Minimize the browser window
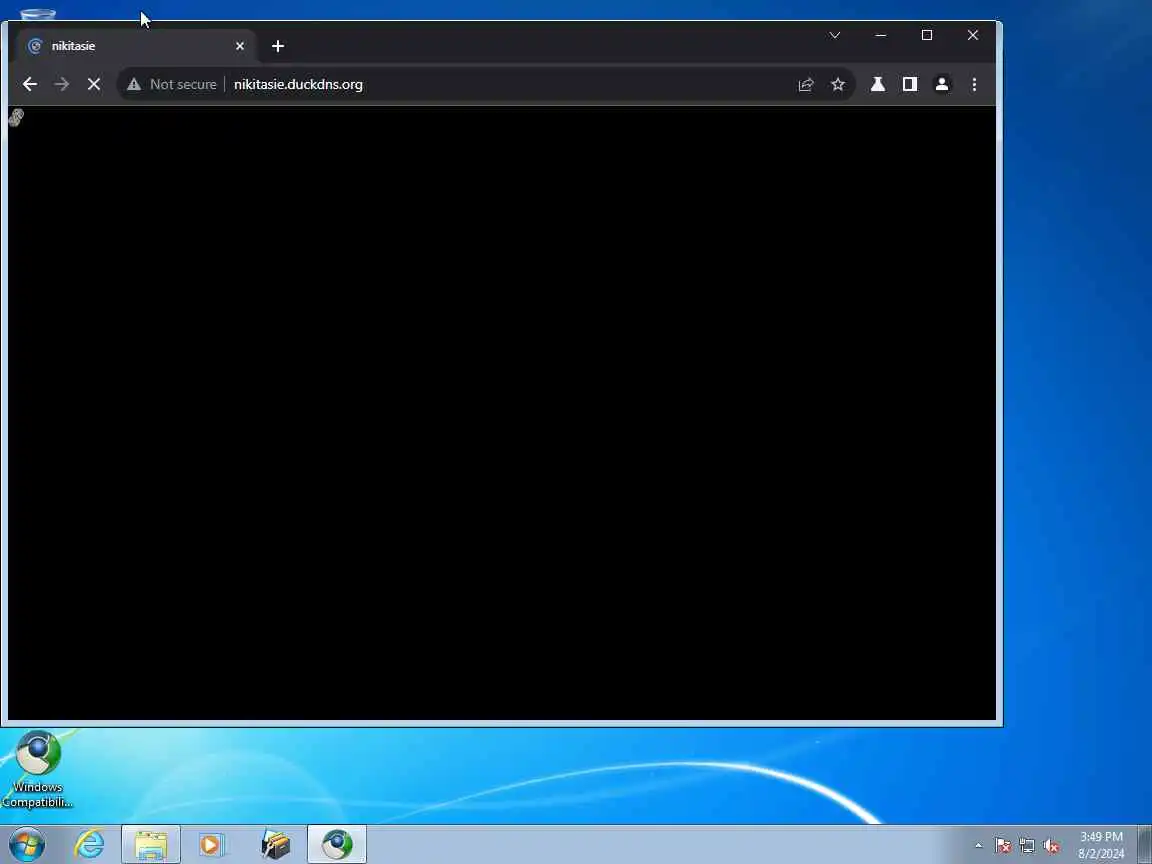This screenshot has width=1152, height=864. coord(881,35)
